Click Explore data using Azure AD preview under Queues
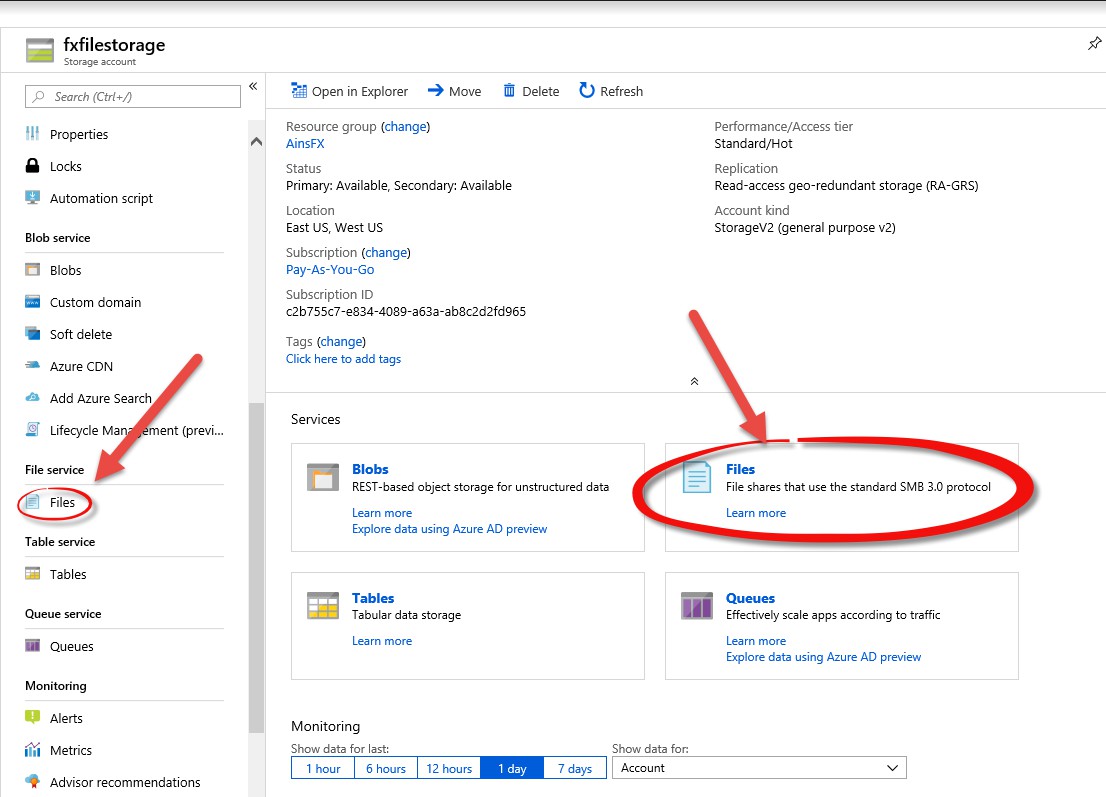1106x797 pixels. click(823, 657)
